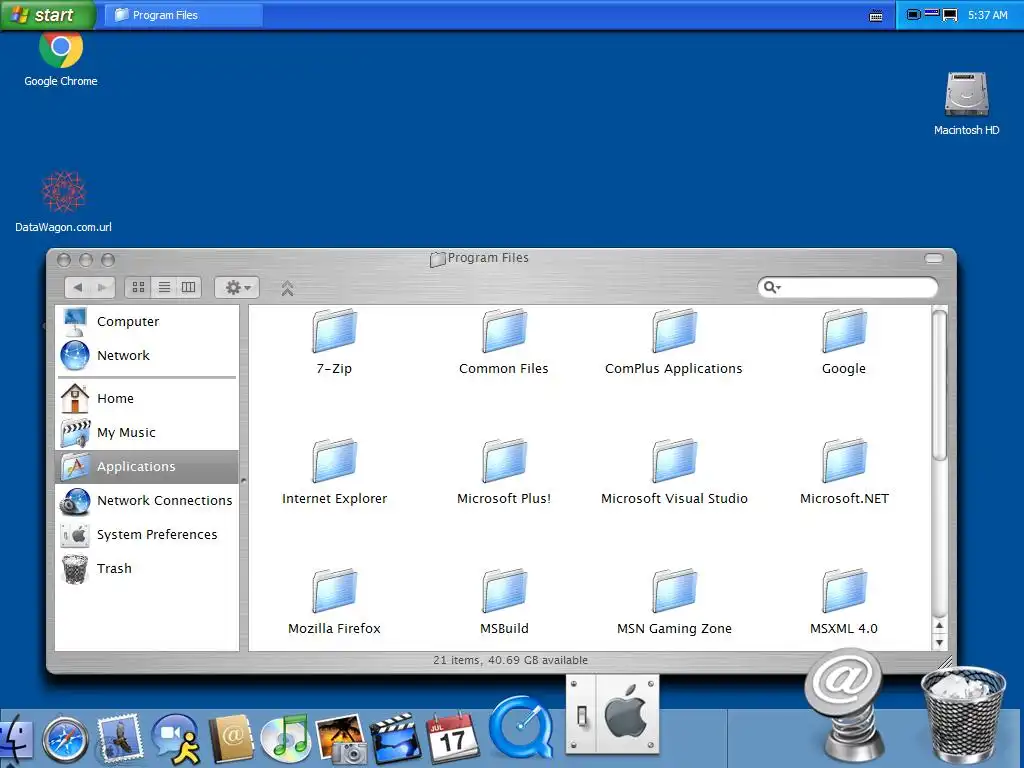Click the scrollbar up arrow
Image resolution: width=1024 pixels, height=768 pixels.
coord(939,626)
